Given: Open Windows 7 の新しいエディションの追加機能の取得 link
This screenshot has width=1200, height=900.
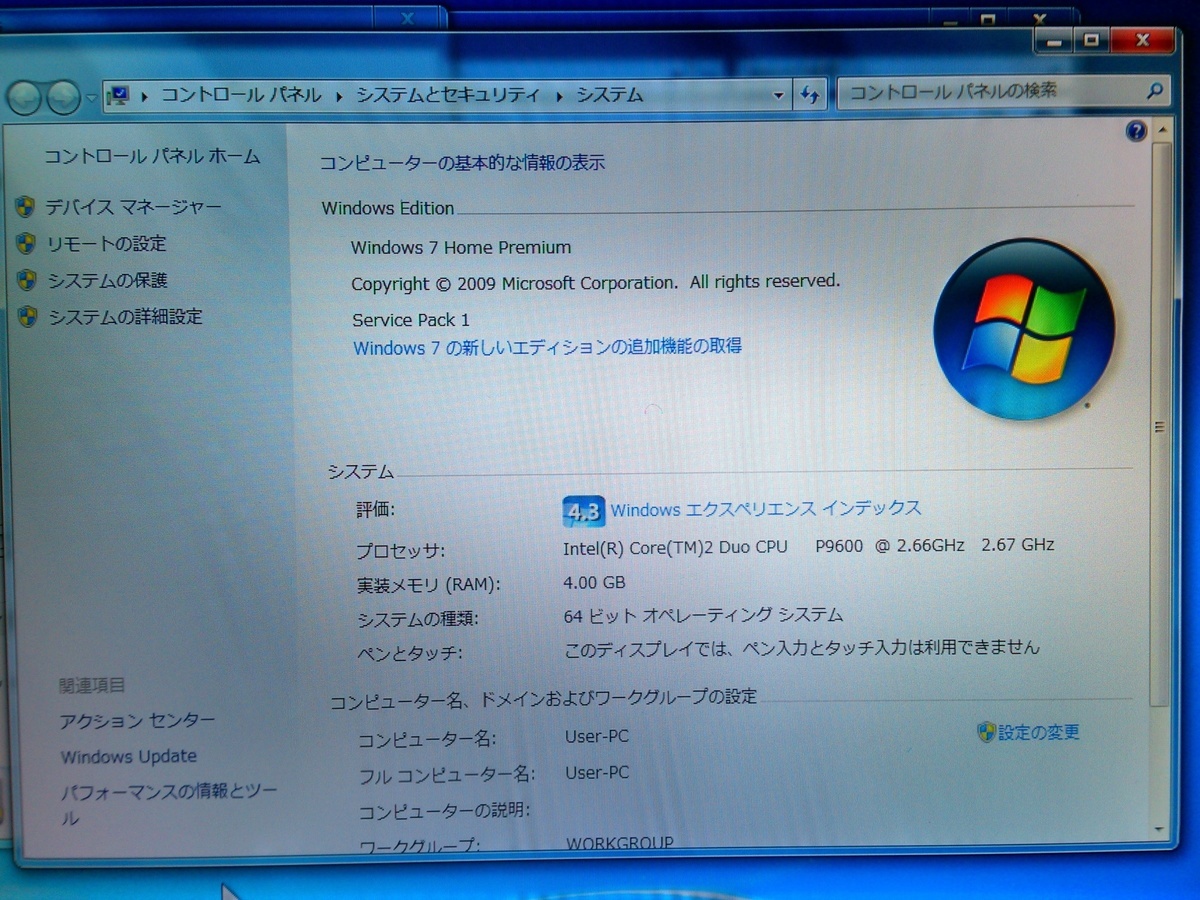Looking at the screenshot, I should [x=548, y=347].
